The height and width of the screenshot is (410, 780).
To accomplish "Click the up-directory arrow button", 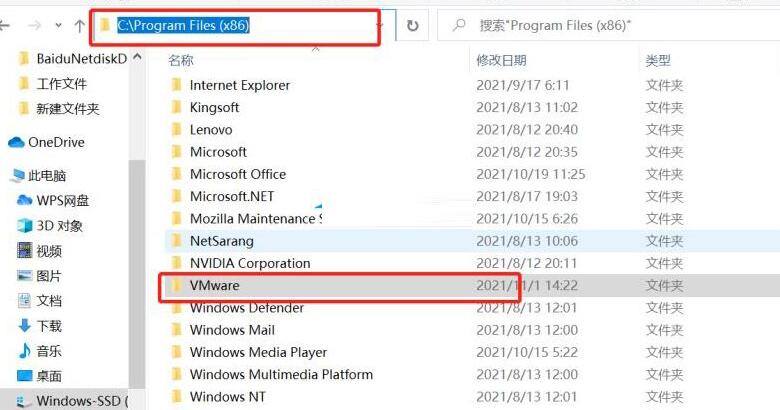I will [x=79, y=25].
